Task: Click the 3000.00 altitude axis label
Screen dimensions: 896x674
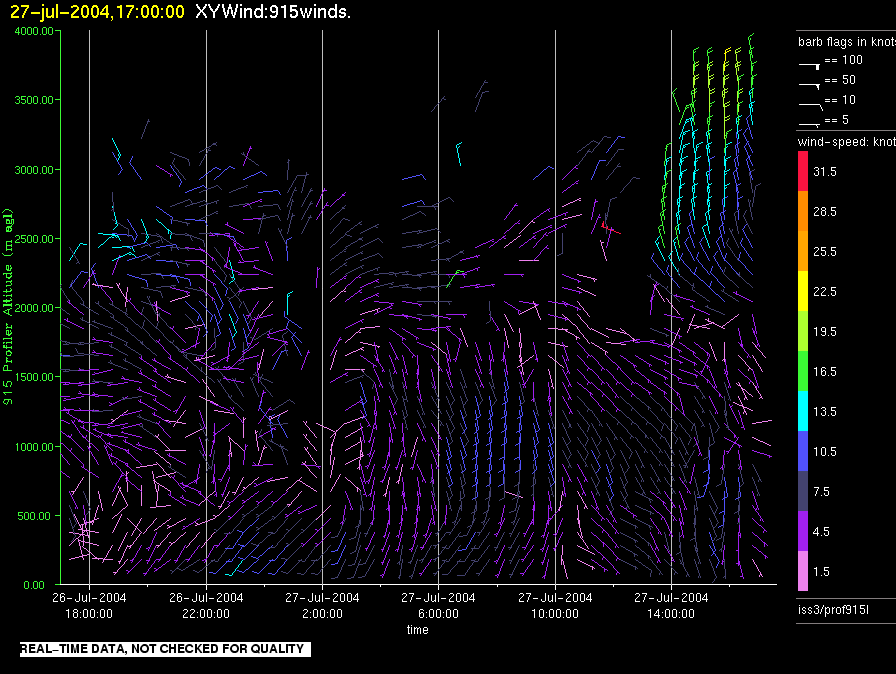Action: tap(34, 170)
